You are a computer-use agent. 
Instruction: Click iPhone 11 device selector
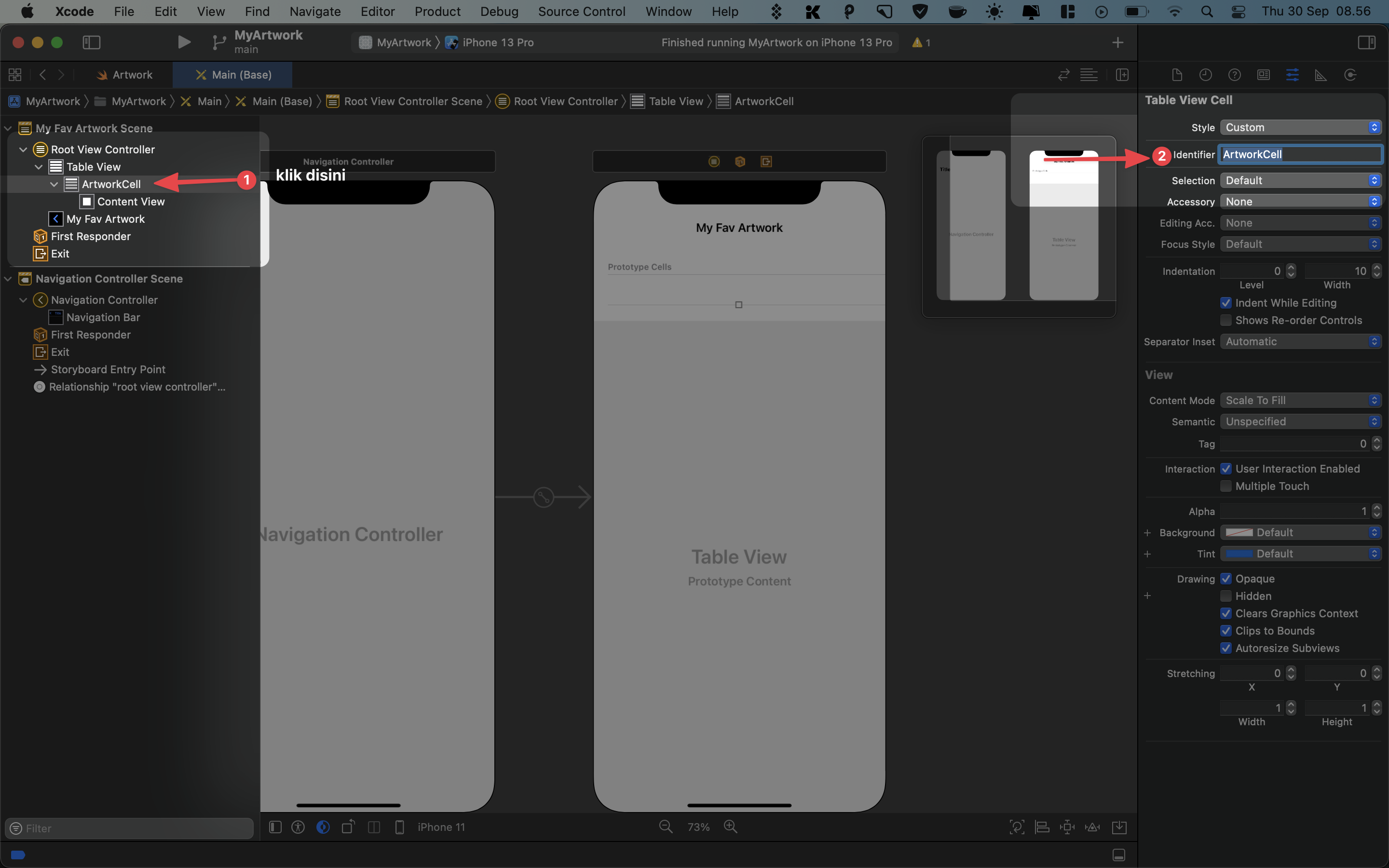pos(441,827)
